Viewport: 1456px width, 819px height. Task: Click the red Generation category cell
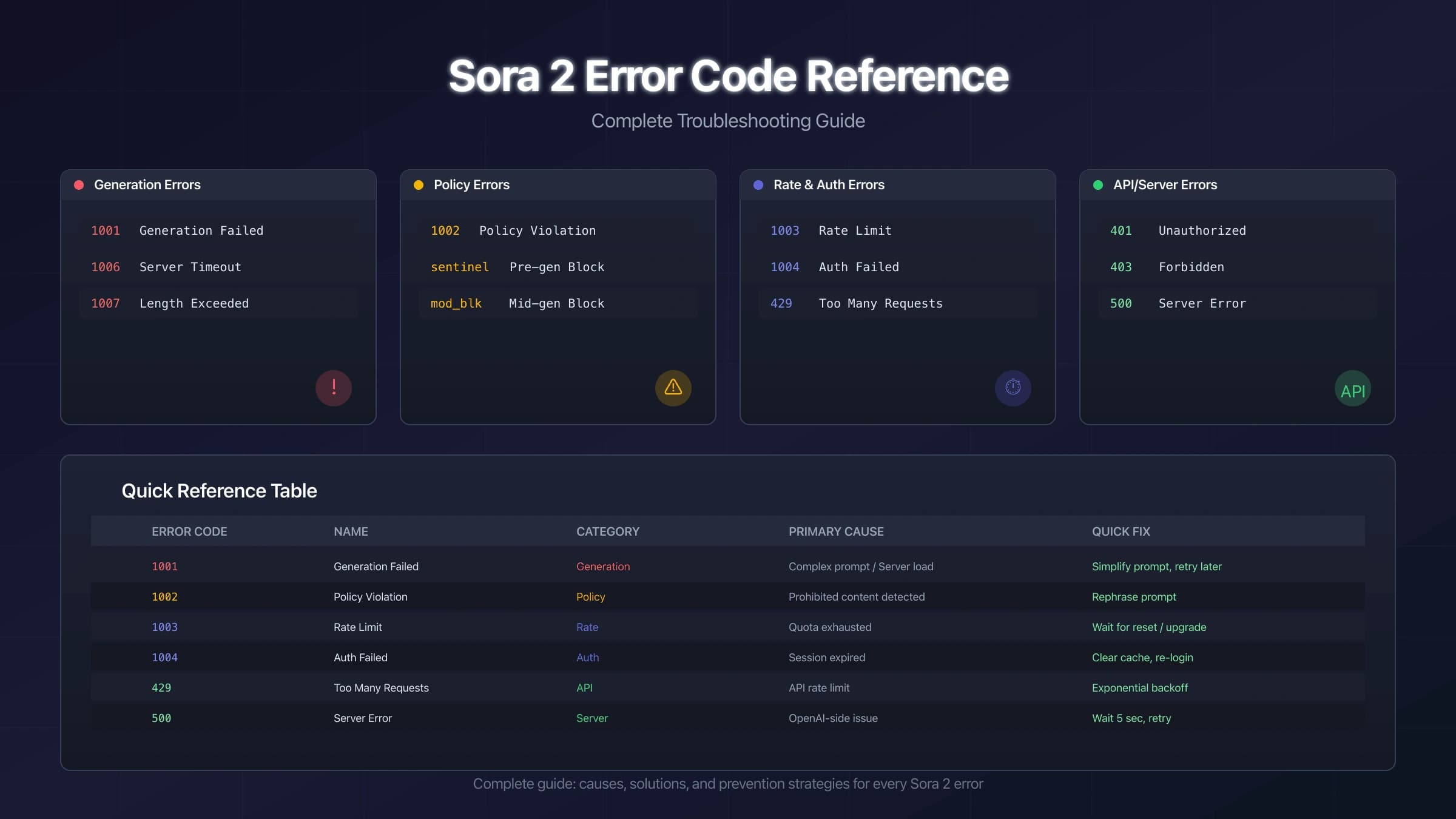(603, 567)
